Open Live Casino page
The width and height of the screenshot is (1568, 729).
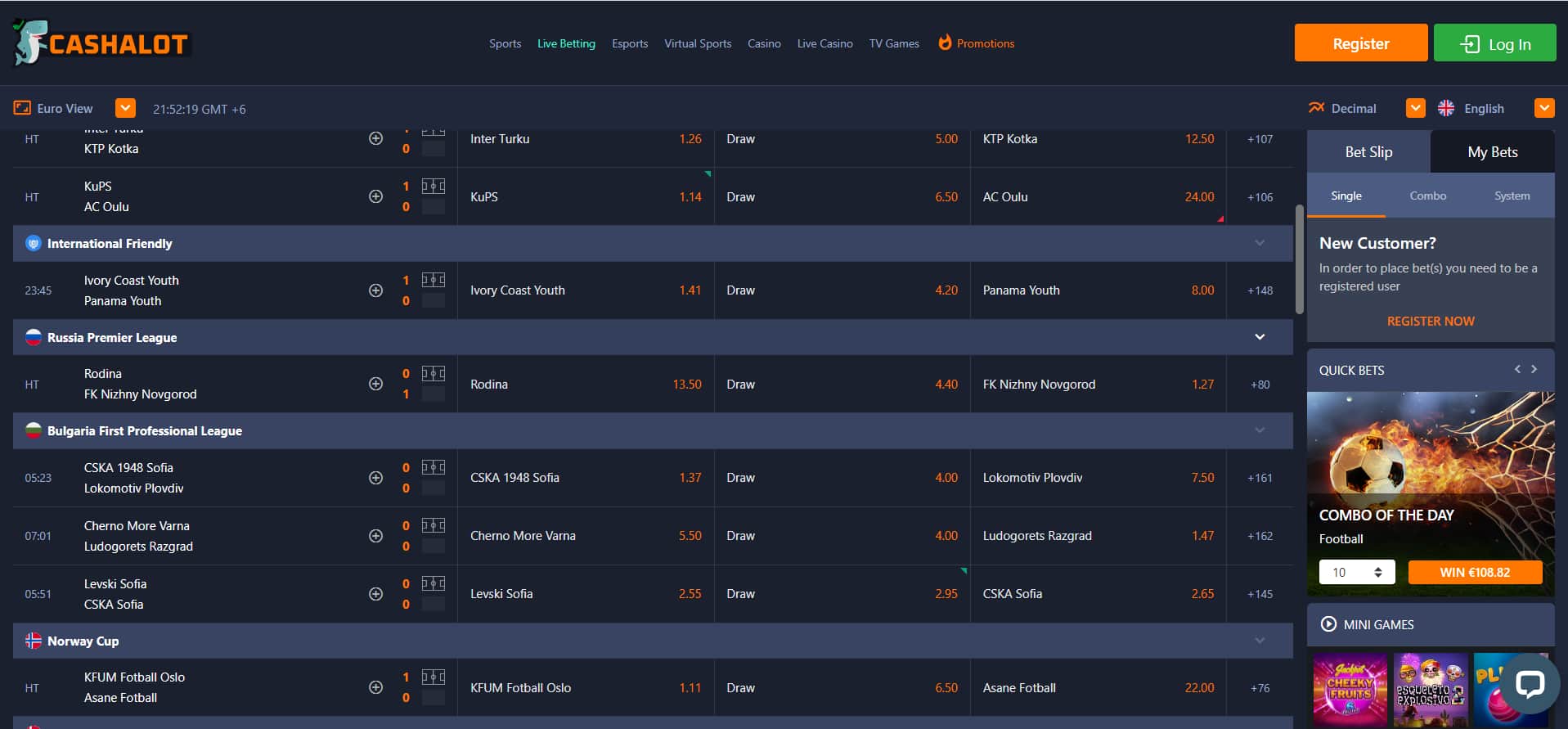click(824, 43)
